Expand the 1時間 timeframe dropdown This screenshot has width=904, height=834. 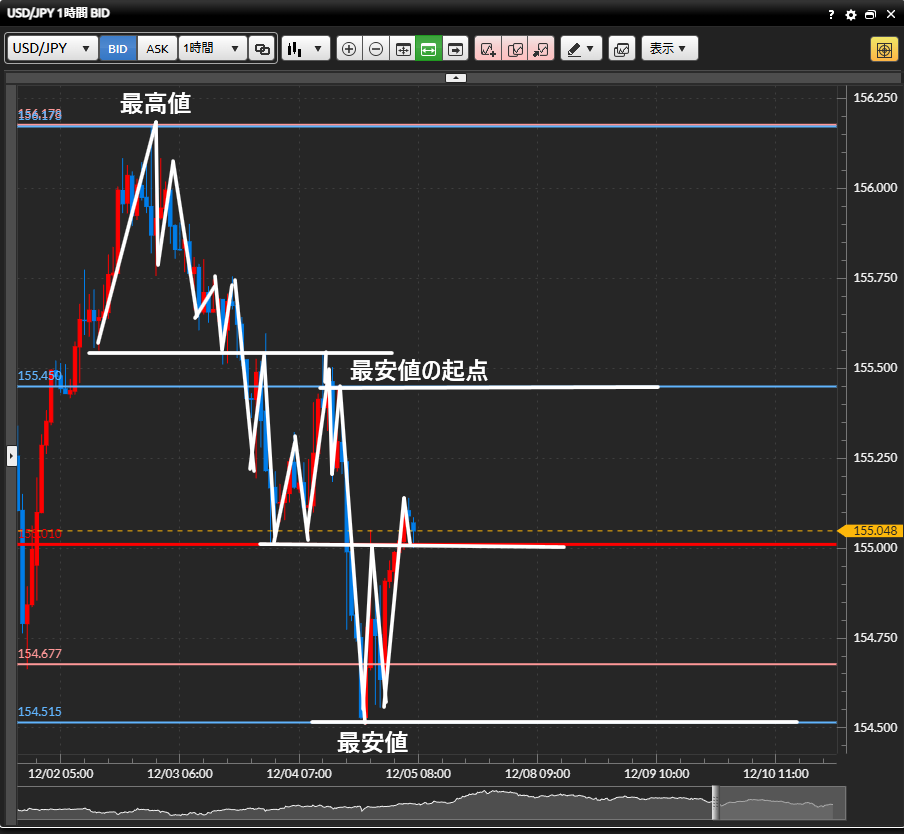tap(212, 48)
